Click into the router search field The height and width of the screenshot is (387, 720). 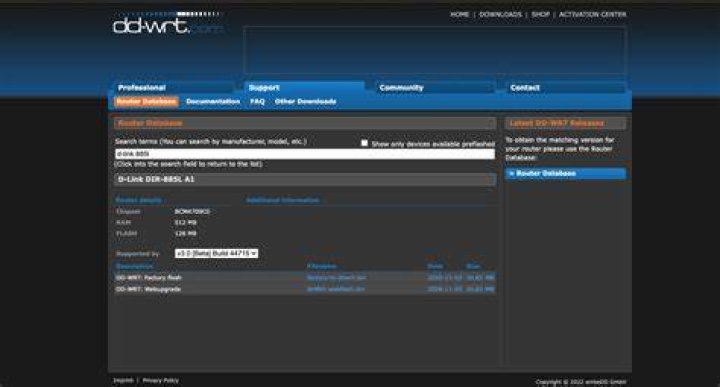click(305, 154)
